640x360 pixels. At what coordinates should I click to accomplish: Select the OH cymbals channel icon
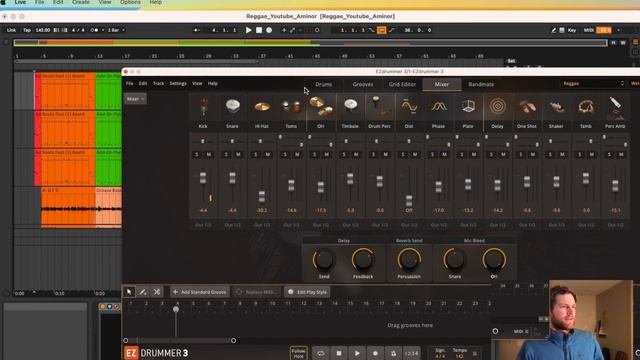(320, 107)
